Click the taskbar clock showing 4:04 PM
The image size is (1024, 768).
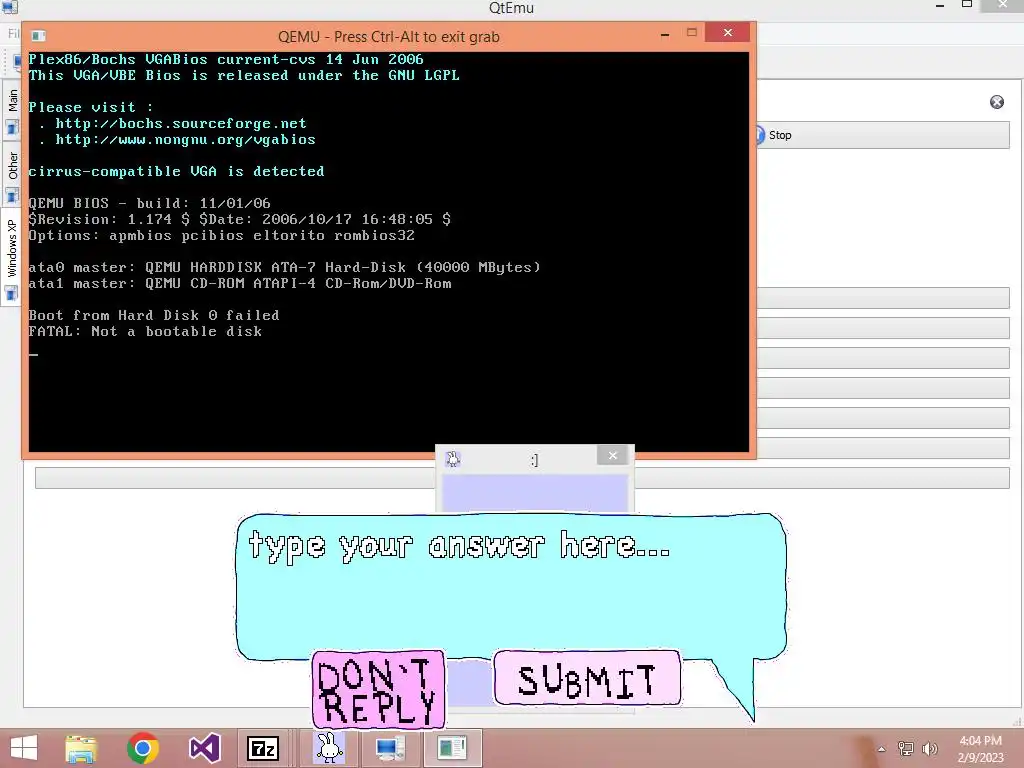click(x=980, y=748)
